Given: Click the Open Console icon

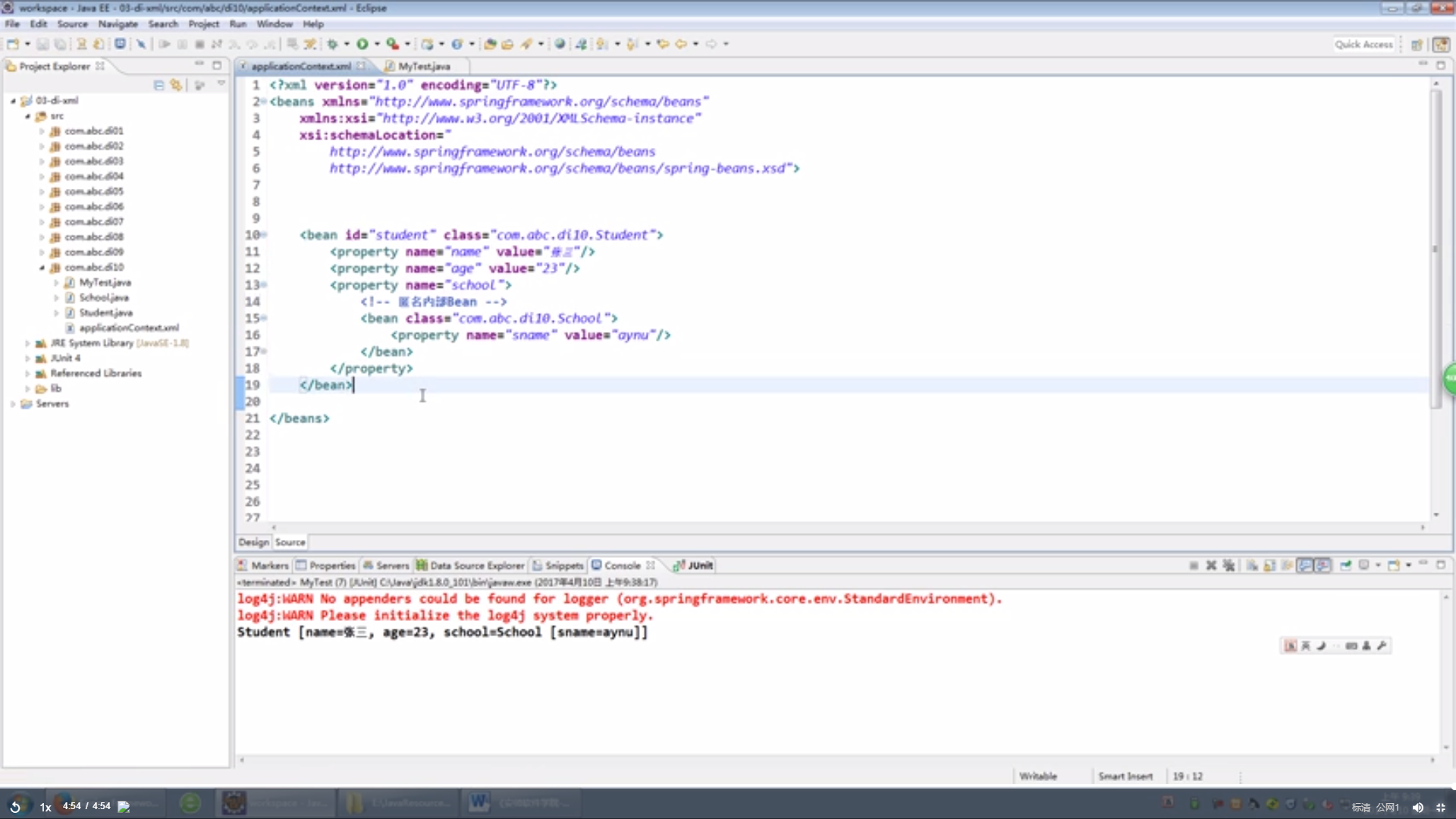Looking at the screenshot, I should [1394, 566].
